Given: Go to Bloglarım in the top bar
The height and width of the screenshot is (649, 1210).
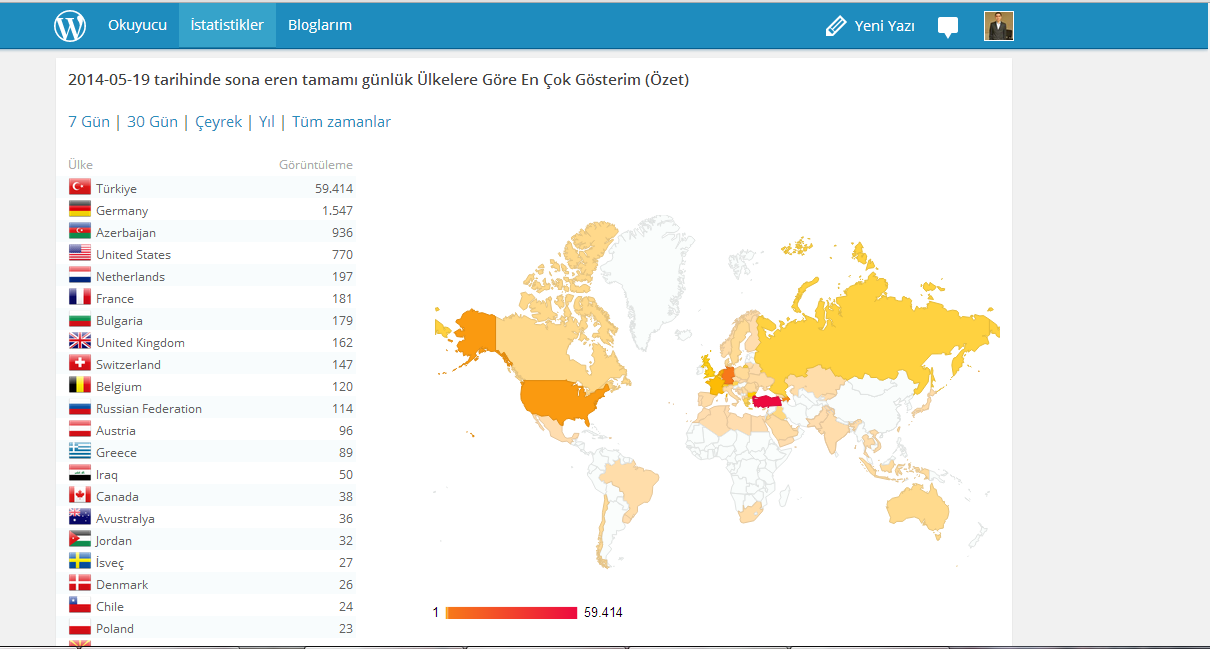Looking at the screenshot, I should [x=320, y=26].
